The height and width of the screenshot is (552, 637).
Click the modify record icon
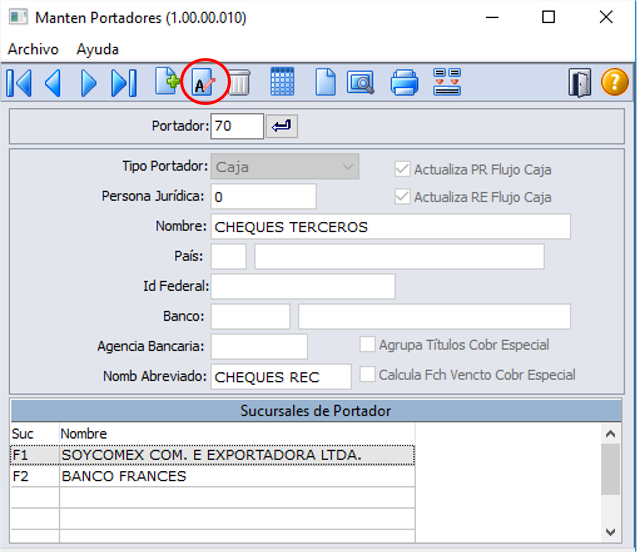(203, 82)
